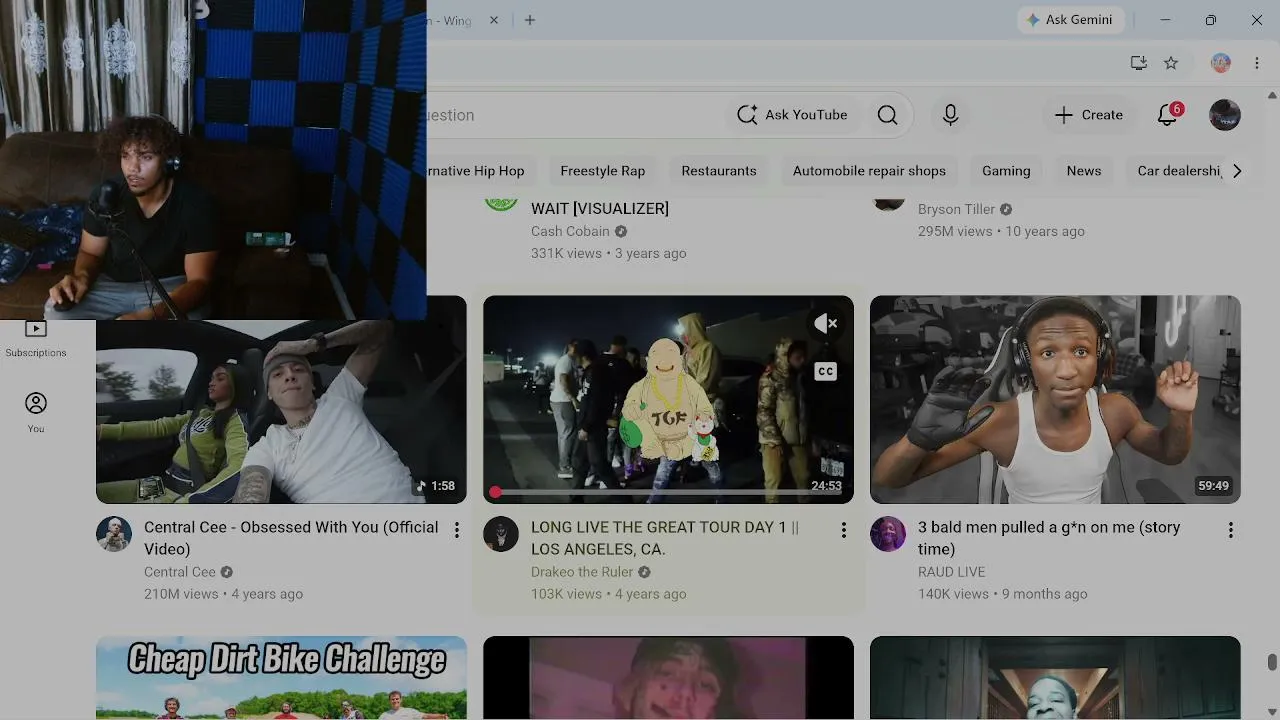This screenshot has width=1280, height=720.
Task: Open more options for 3 bald men video
Action: click(x=1231, y=530)
